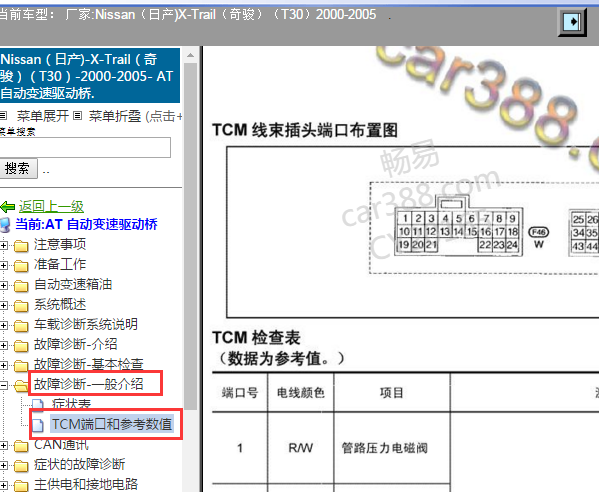Click the 自动变速箱油 folder icon

pos(21,286)
